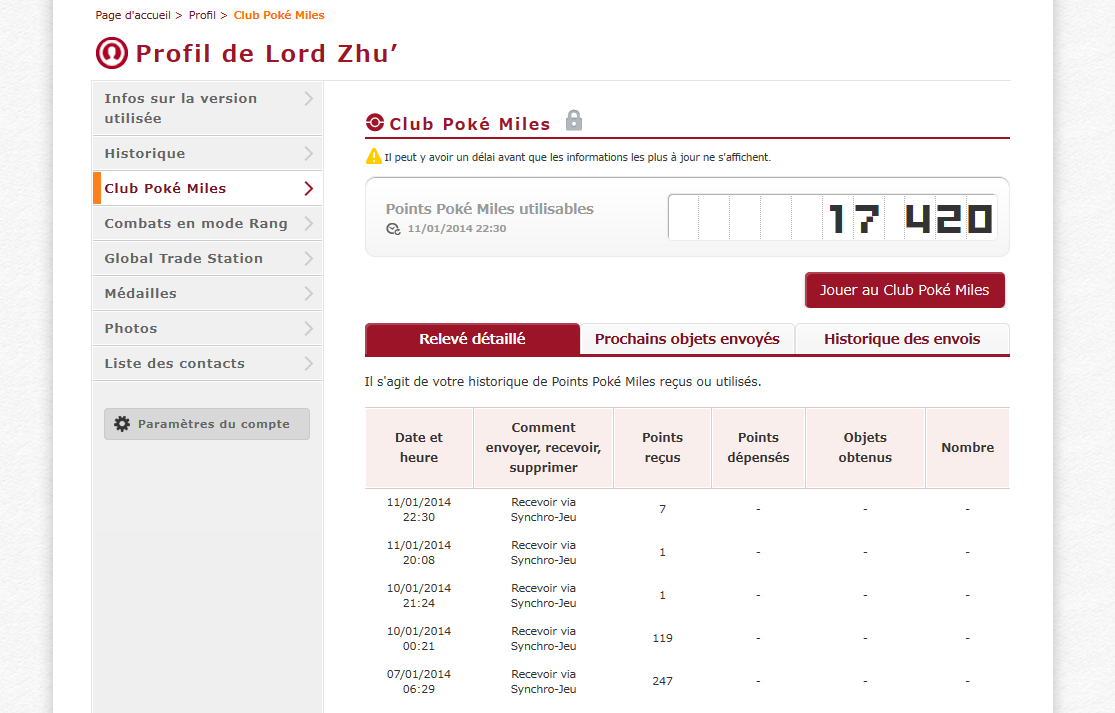Click the chevron on the Médailles row

pos(309,293)
